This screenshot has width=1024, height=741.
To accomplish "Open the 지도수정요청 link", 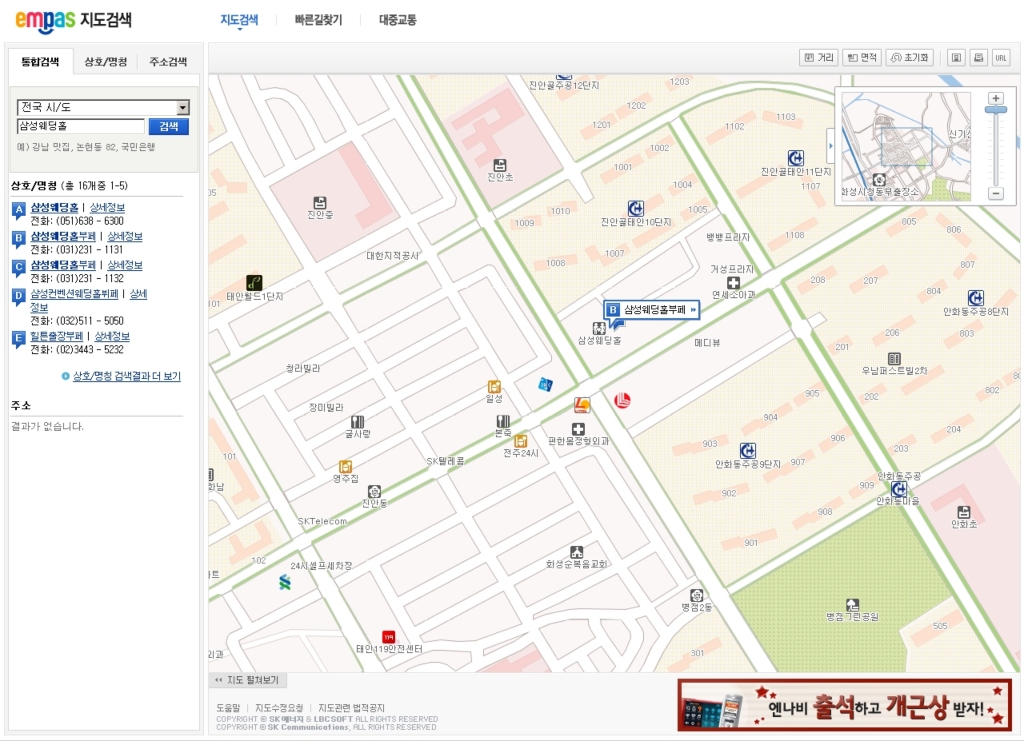I will pos(279,708).
